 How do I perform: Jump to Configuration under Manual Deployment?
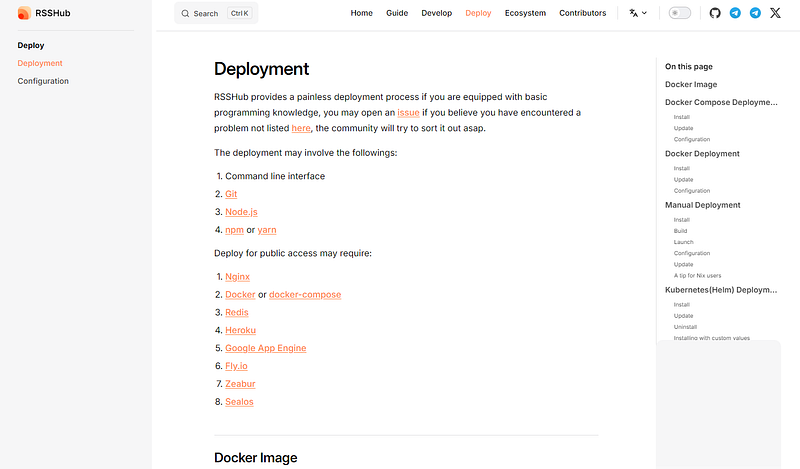coord(692,254)
